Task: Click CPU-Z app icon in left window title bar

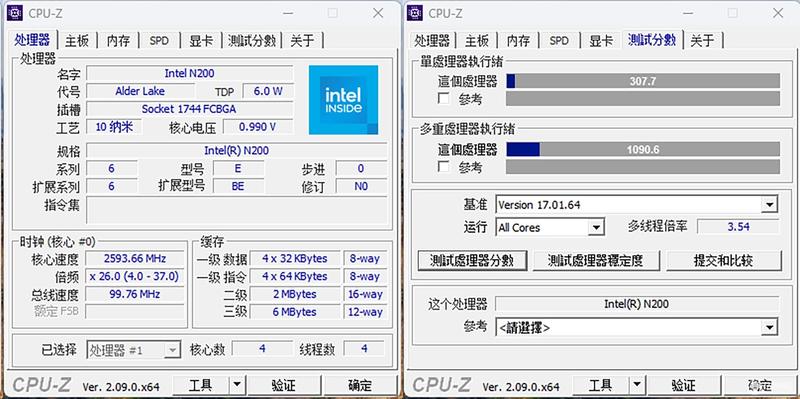Action: click(15, 13)
